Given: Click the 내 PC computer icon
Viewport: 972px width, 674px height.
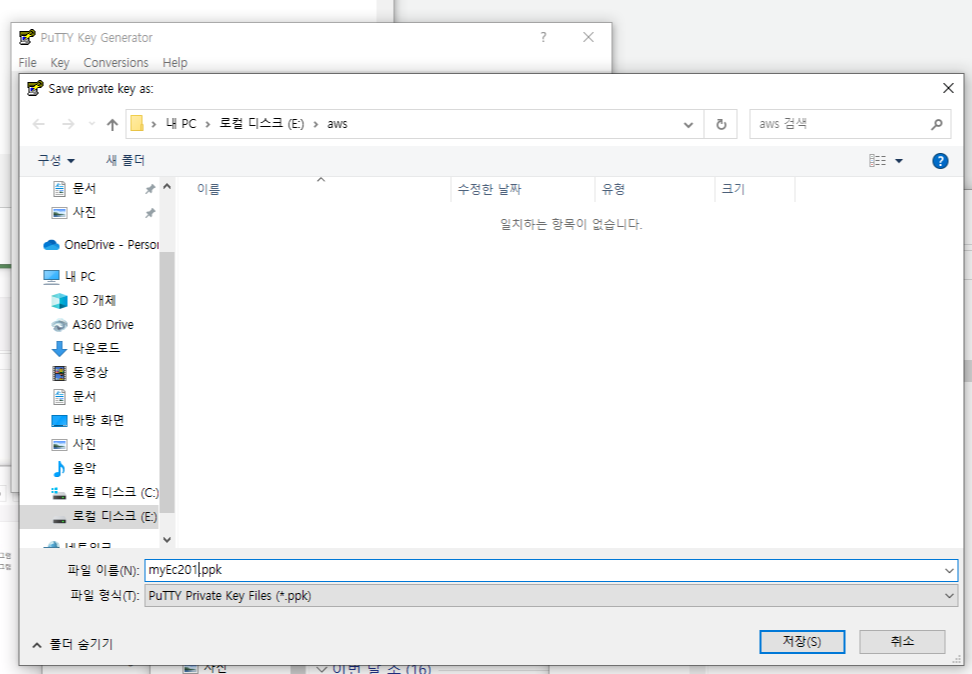Looking at the screenshot, I should coord(51,277).
